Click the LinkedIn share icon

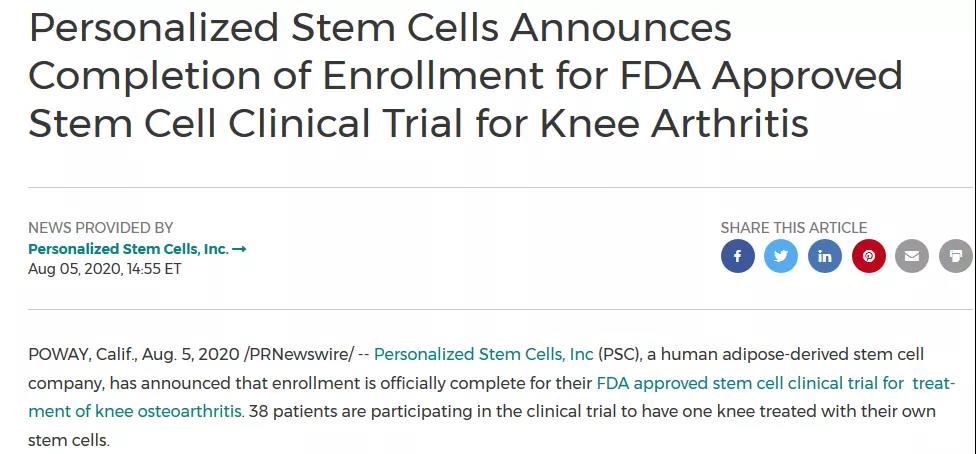[825, 256]
